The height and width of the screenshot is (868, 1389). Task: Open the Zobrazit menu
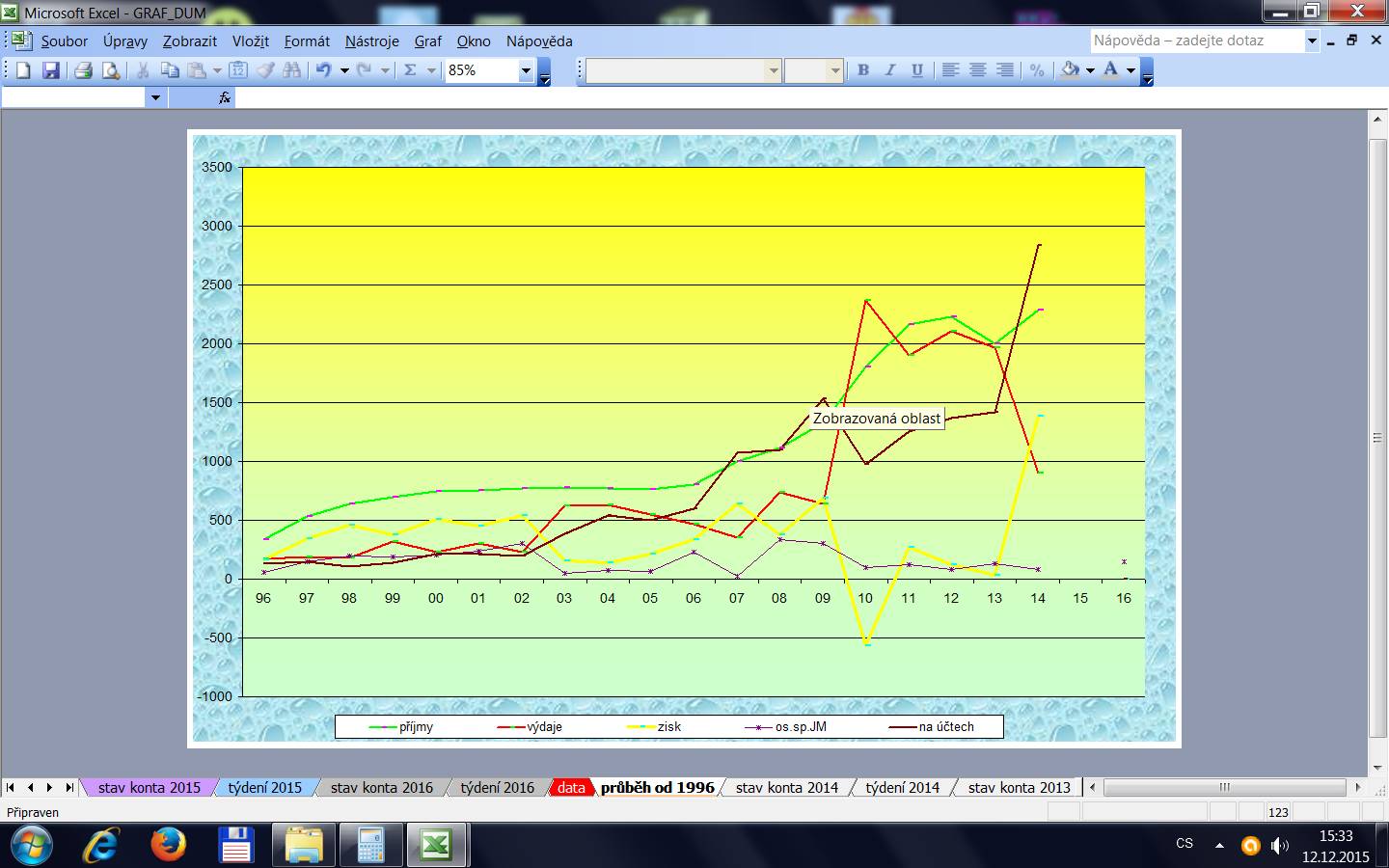tap(189, 41)
